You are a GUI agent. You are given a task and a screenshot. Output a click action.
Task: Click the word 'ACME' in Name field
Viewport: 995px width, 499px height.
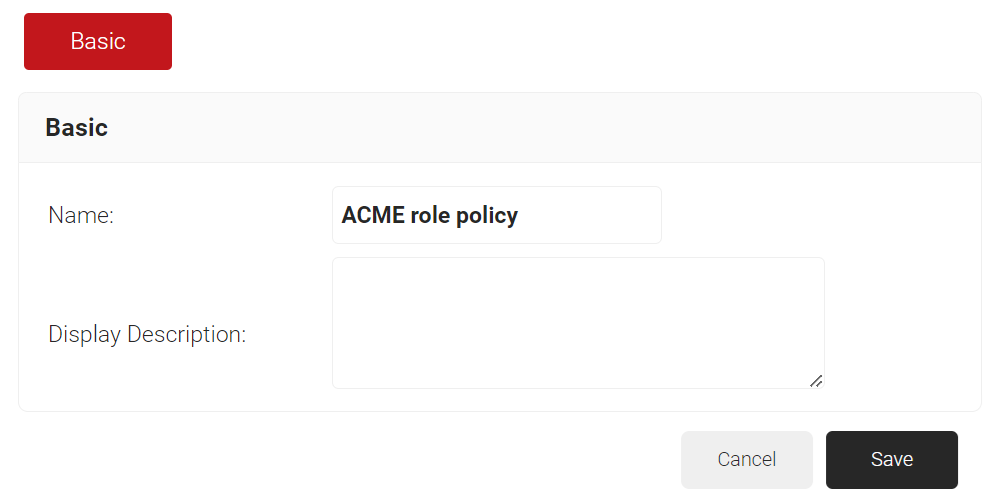372,215
